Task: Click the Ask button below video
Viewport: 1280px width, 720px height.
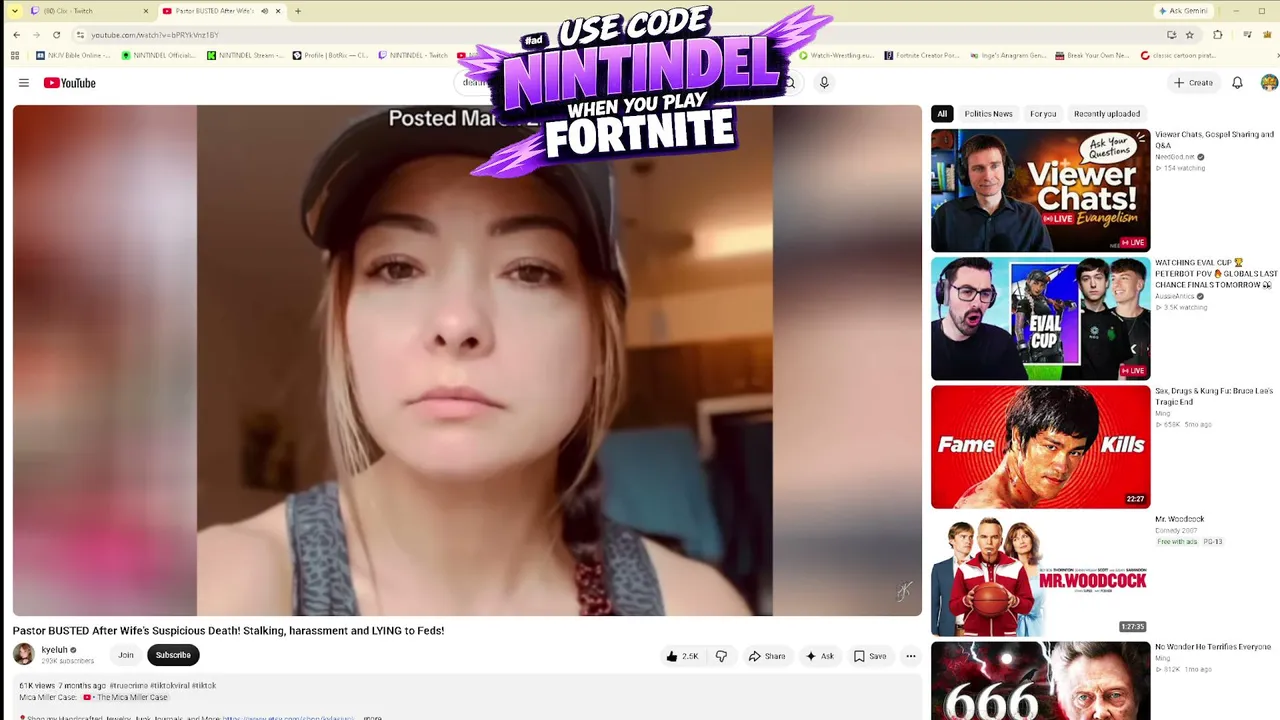Action: [820, 656]
